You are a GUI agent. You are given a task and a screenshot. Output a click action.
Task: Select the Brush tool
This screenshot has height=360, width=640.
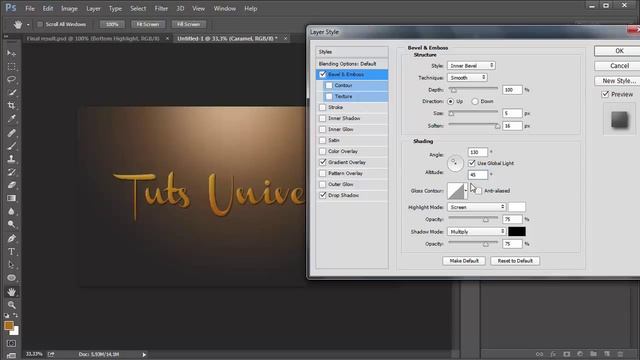(x=11, y=146)
